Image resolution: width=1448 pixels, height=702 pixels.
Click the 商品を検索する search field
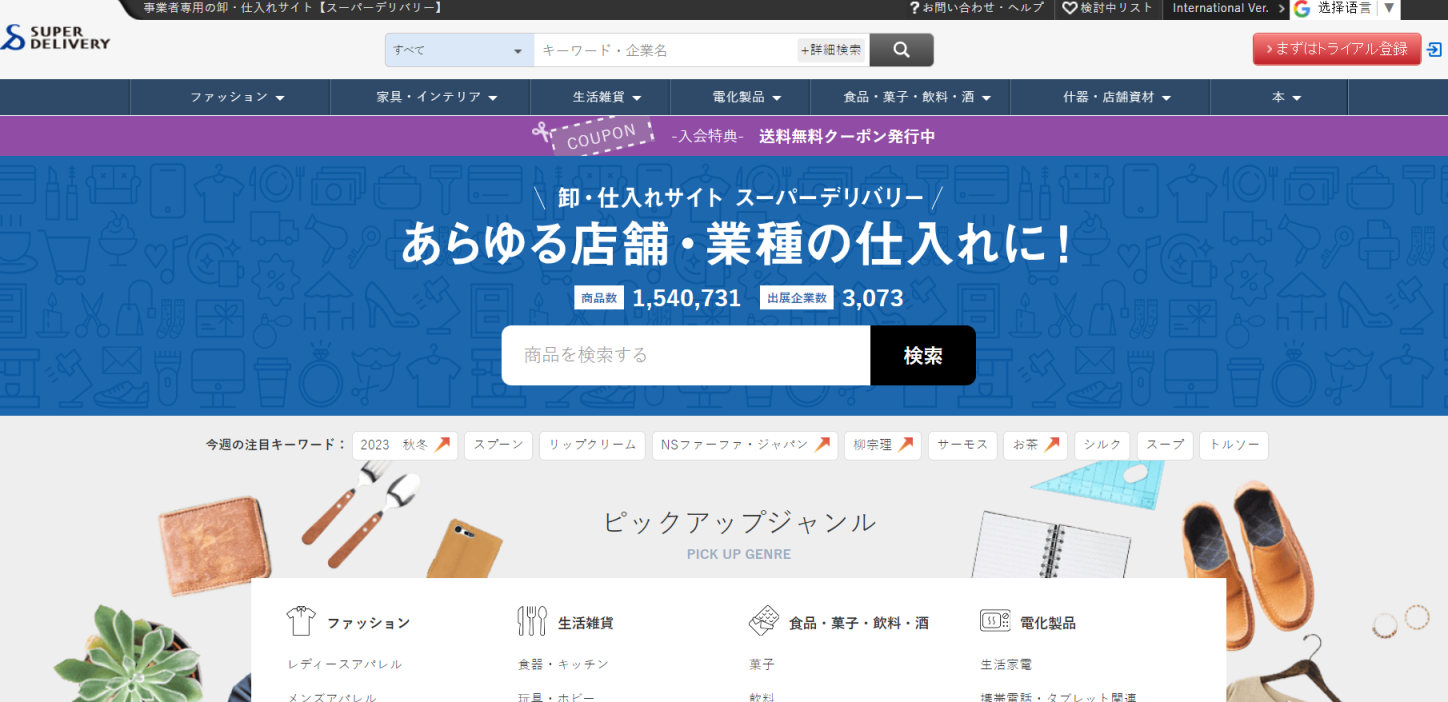pos(685,355)
